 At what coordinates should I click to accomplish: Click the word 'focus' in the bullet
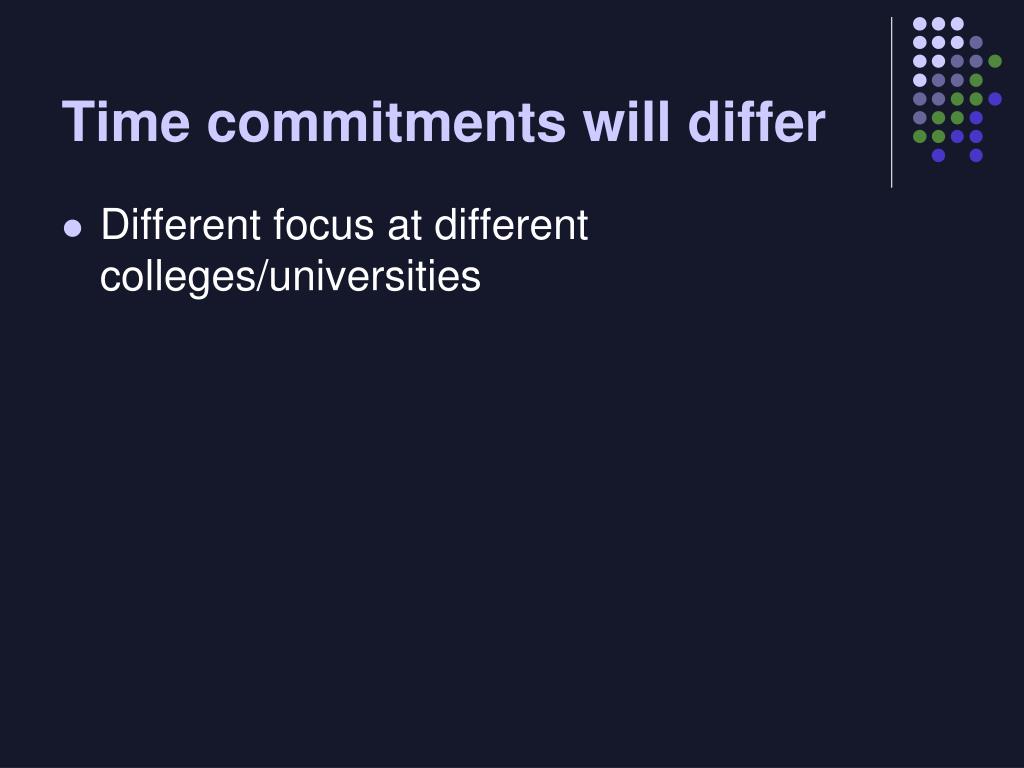click(x=320, y=226)
